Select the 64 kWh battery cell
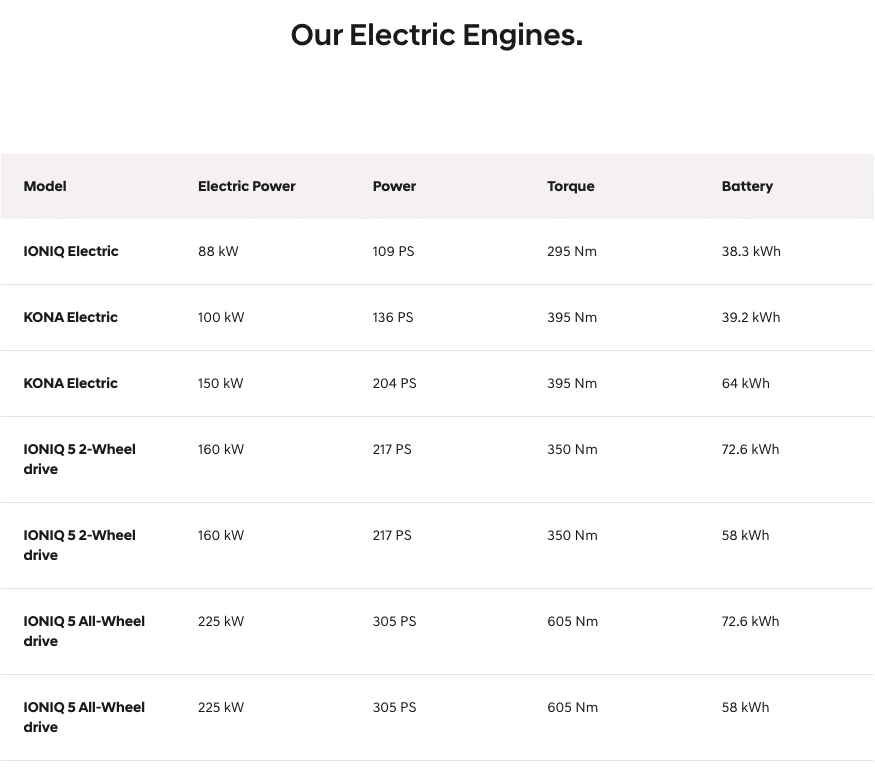875x771 pixels. coord(746,383)
